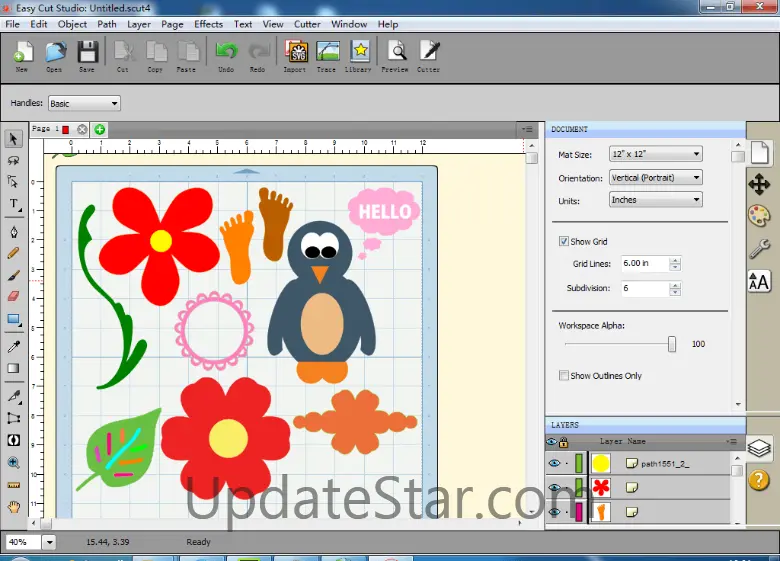
Task: Open the Cutter menu in menu bar
Action: coord(307,24)
